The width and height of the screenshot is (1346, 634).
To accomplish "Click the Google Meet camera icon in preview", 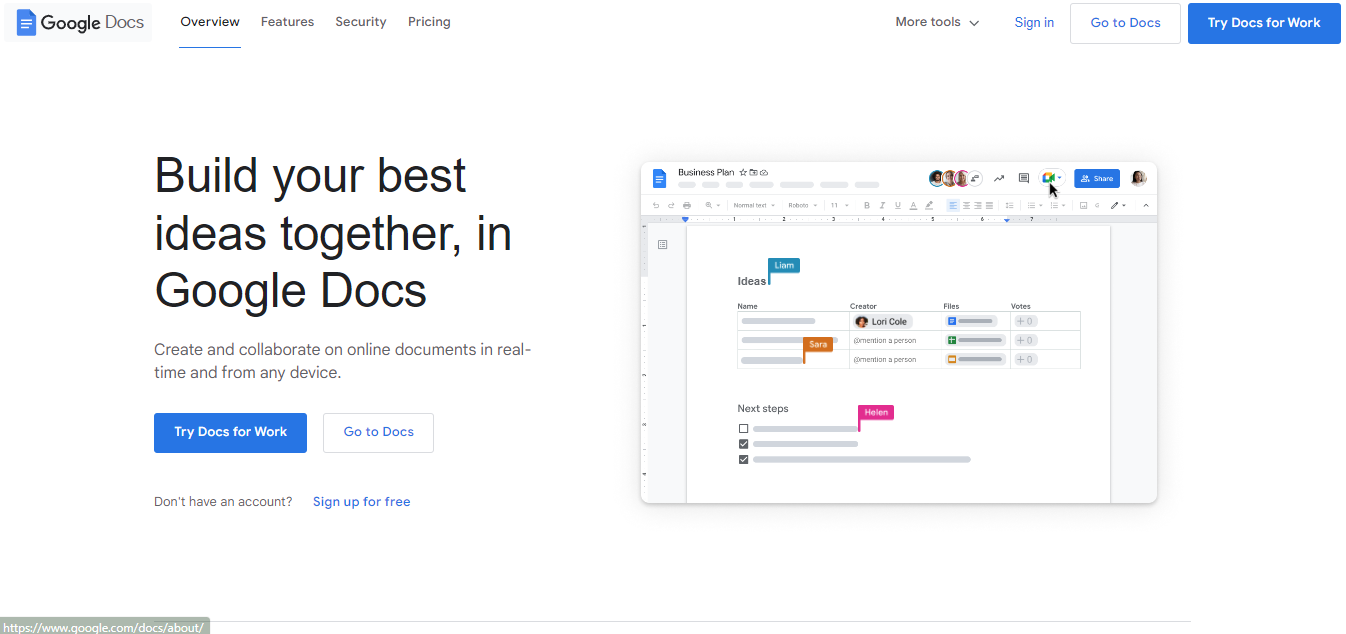I will pyautogui.click(x=1048, y=178).
